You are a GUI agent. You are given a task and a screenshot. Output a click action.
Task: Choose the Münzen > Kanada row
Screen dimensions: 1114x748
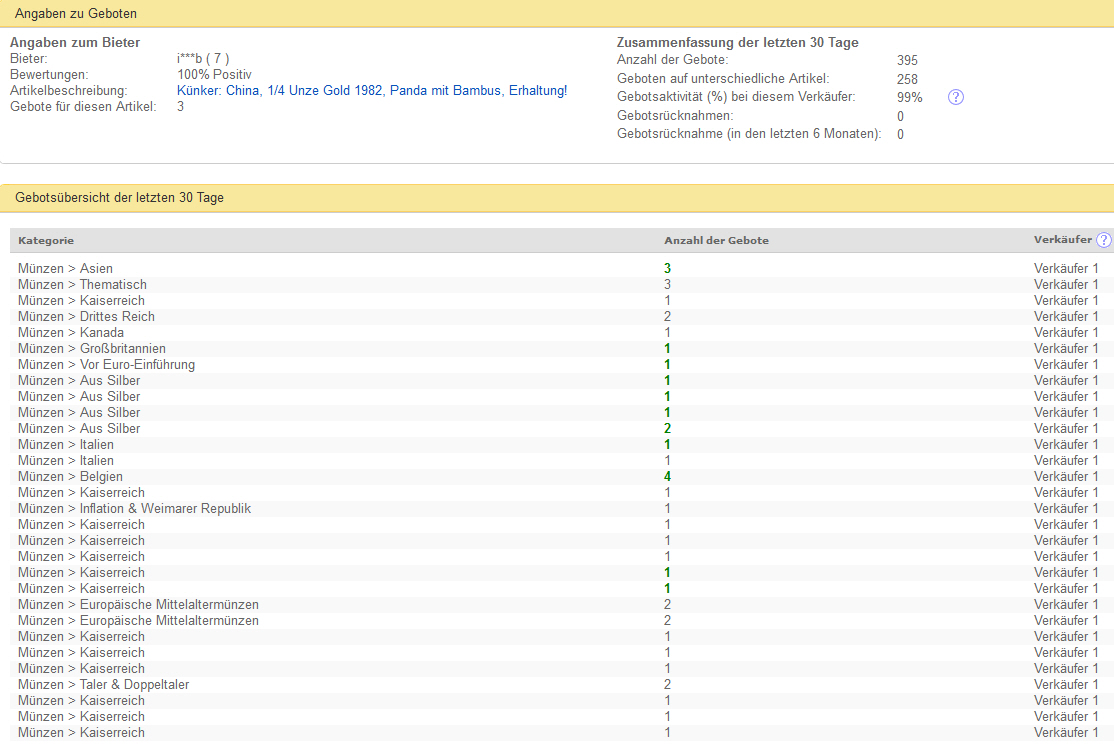[x=71, y=333]
